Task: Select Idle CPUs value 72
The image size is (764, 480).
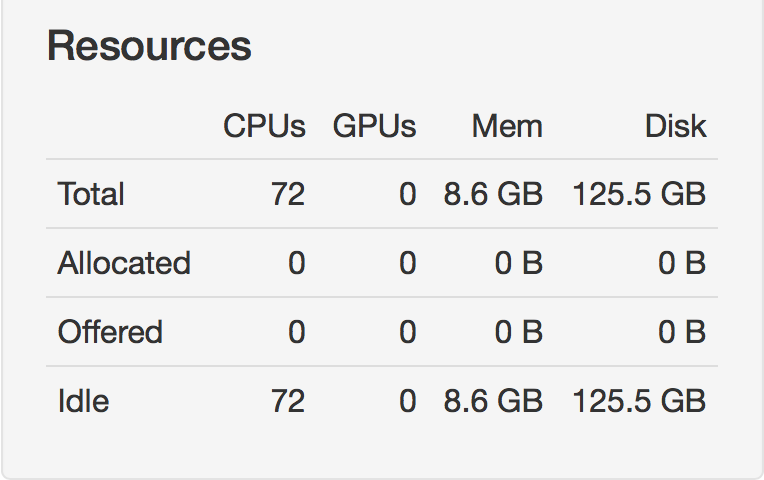Action: coord(288,401)
